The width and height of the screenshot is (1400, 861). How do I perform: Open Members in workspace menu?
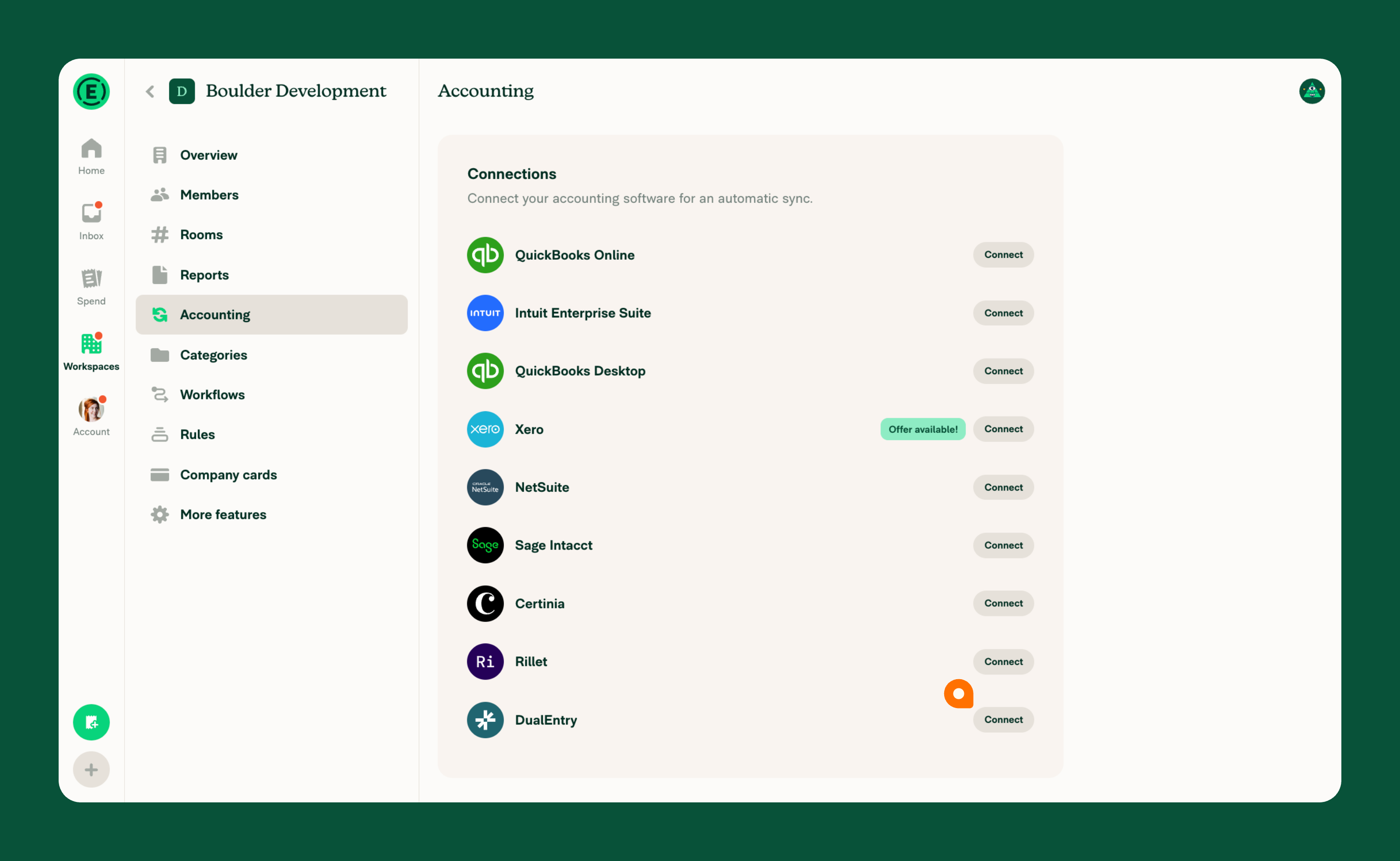coord(271,195)
